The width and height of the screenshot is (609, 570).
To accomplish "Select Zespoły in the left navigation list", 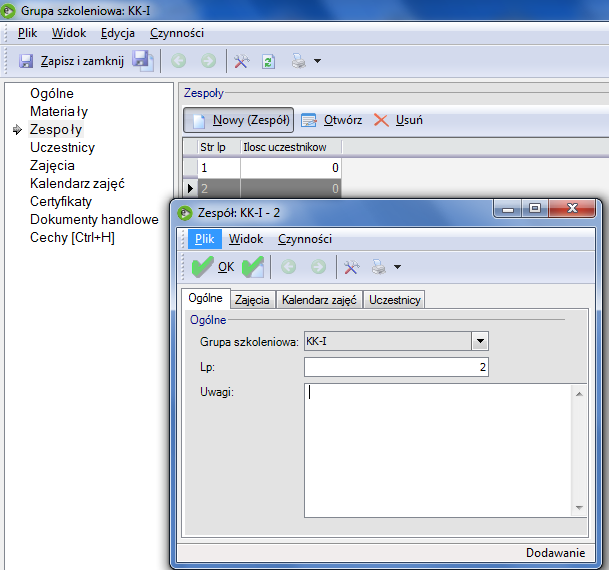I will (56, 129).
